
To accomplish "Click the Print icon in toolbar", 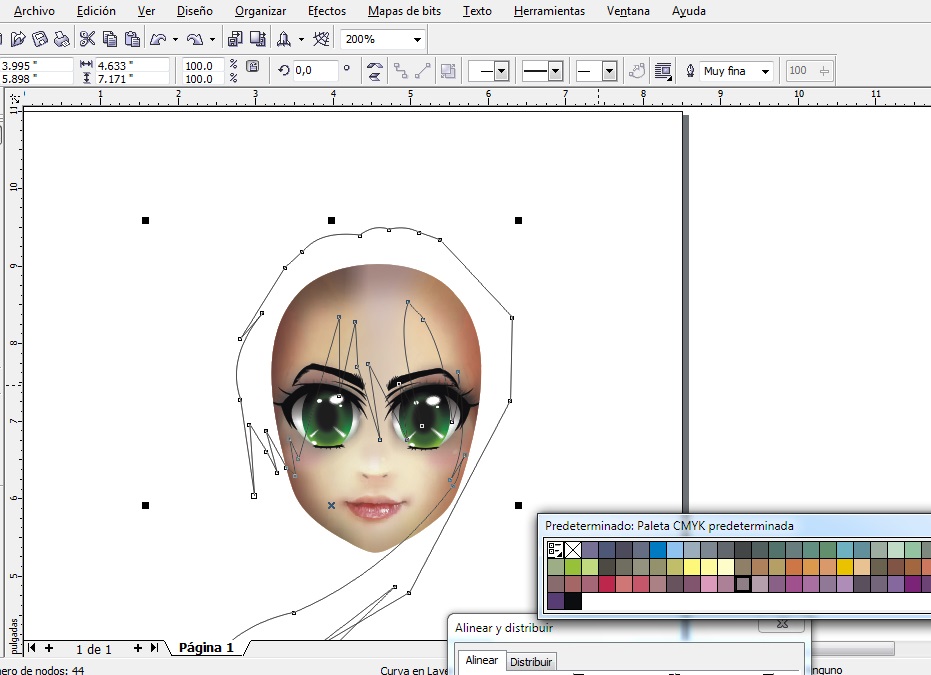I will (61, 40).
